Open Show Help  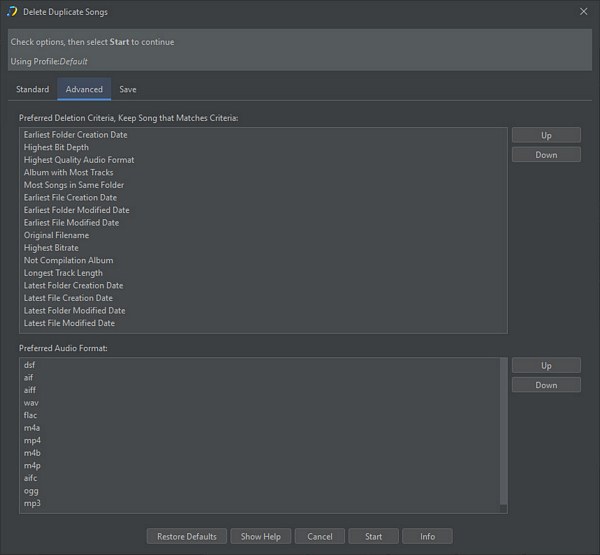tap(261, 536)
